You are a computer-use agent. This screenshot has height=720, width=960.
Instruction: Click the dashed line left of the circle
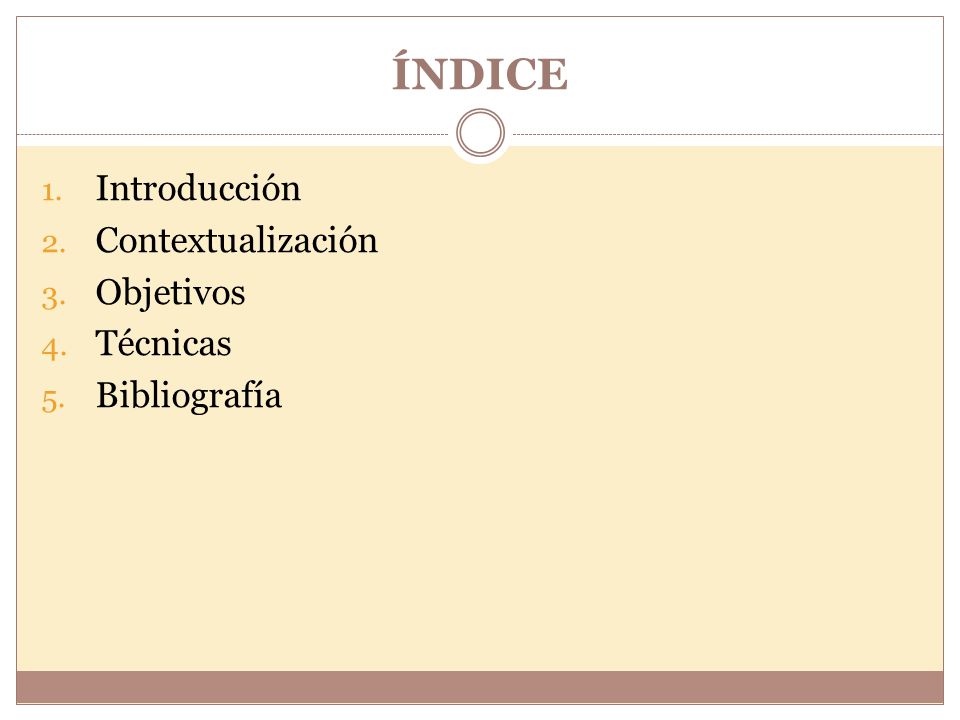233,134
